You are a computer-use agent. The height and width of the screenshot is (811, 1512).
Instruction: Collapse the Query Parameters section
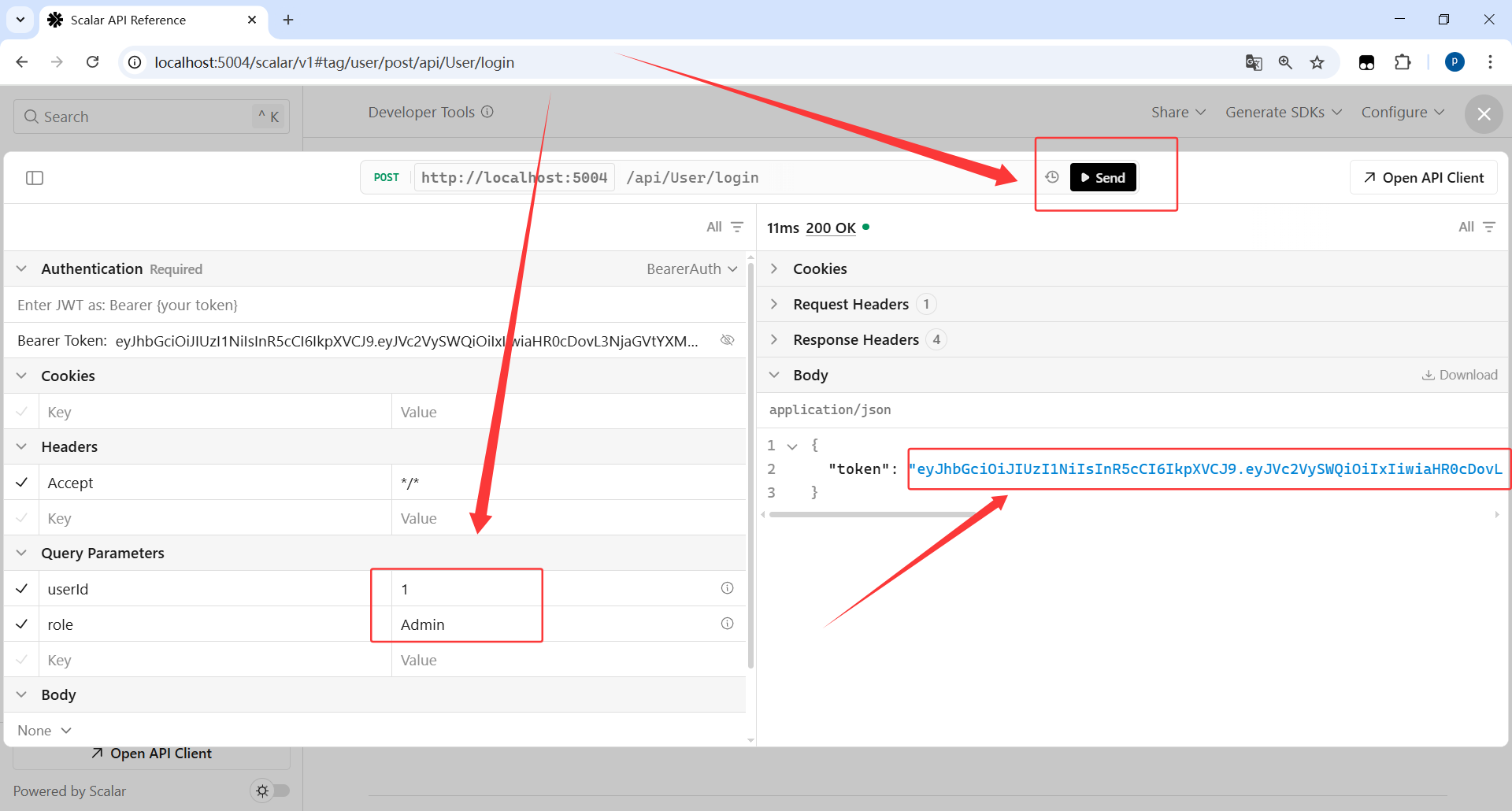22,553
